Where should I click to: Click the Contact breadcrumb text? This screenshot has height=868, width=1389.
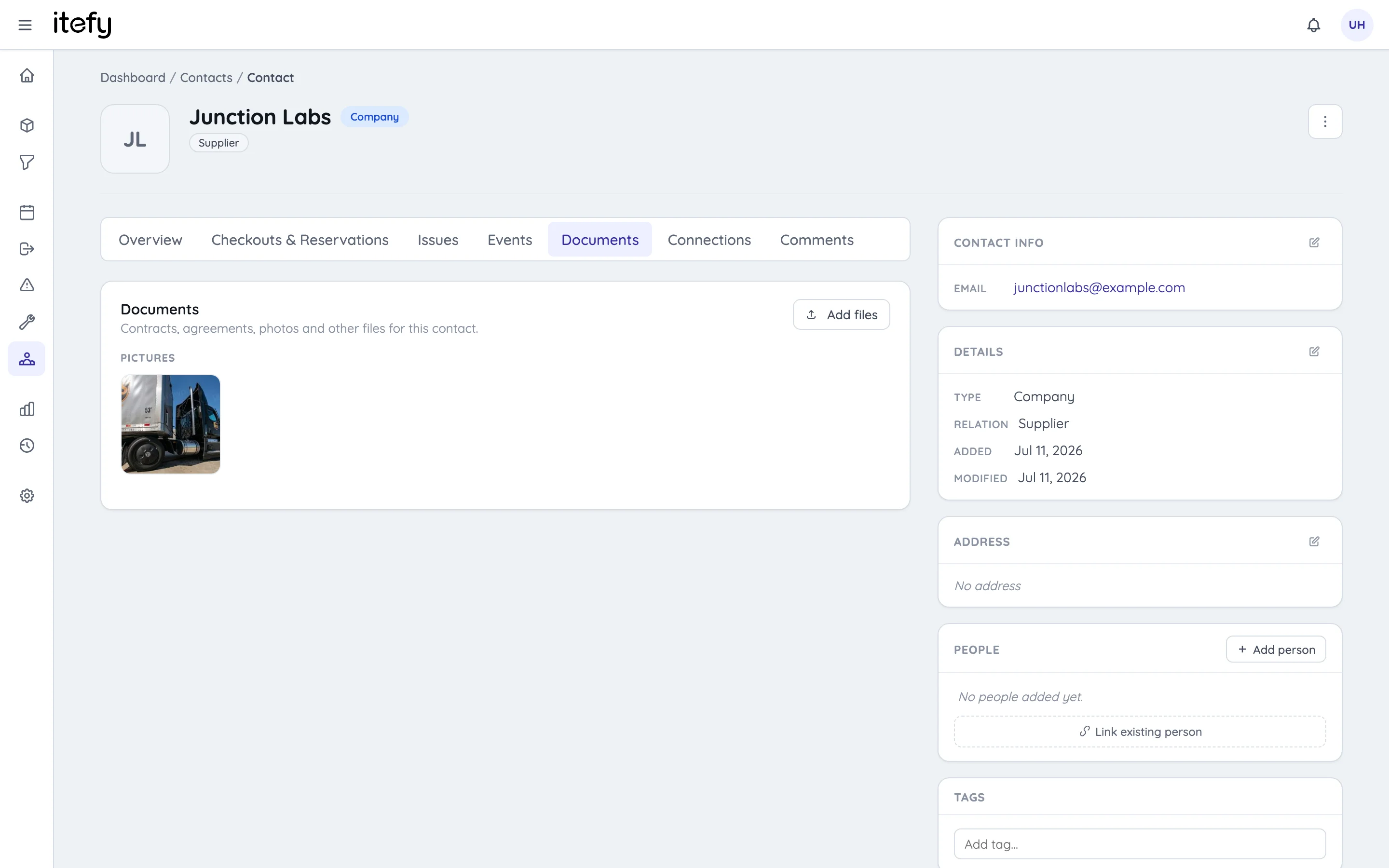tap(271, 78)
